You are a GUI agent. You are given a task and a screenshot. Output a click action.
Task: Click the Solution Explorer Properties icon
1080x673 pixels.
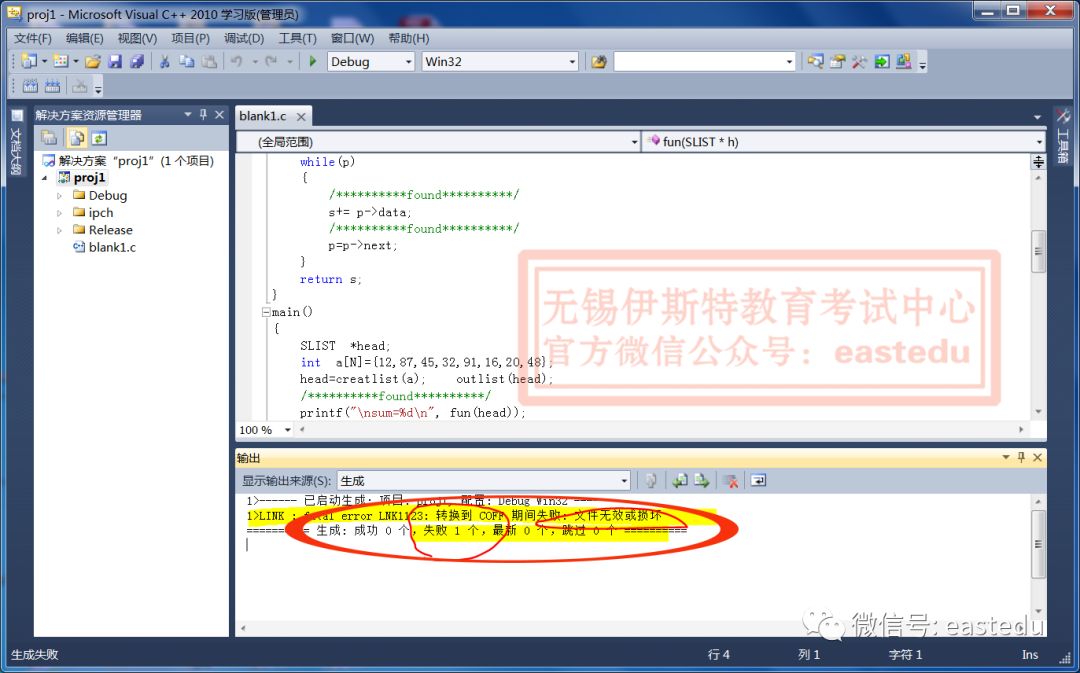tap(49, 138)
